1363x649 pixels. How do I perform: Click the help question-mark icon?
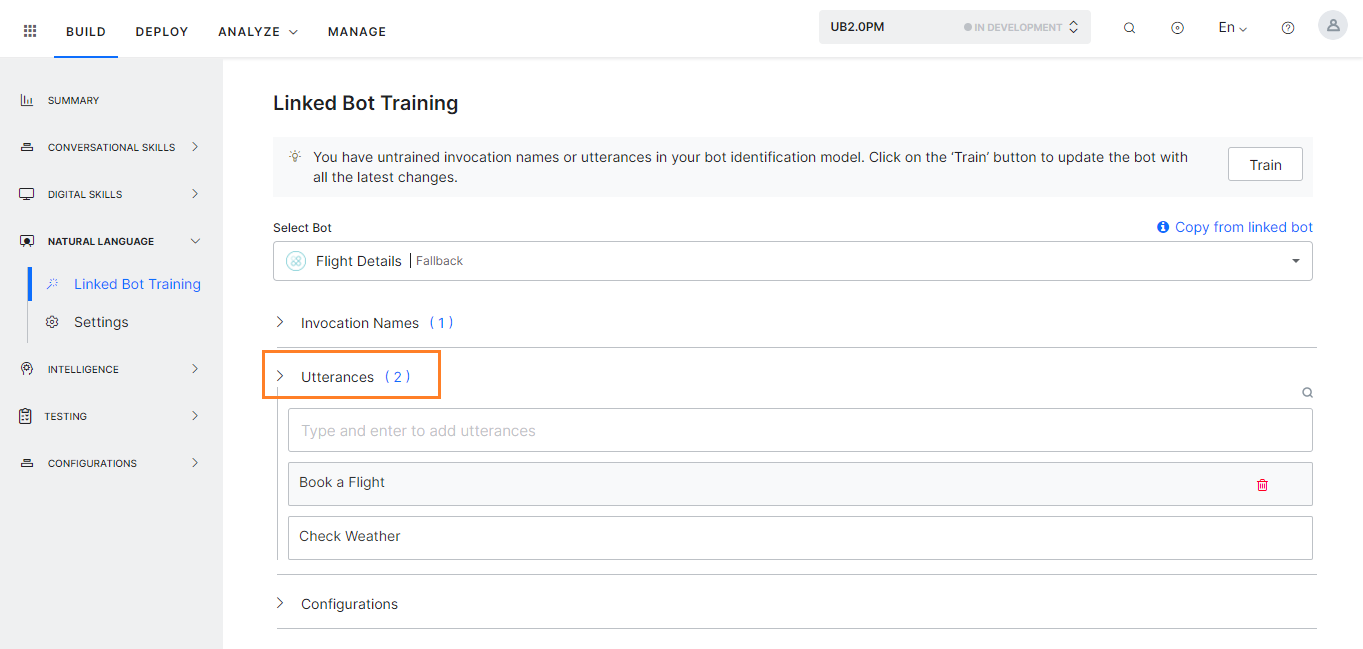pos(1287,27)
